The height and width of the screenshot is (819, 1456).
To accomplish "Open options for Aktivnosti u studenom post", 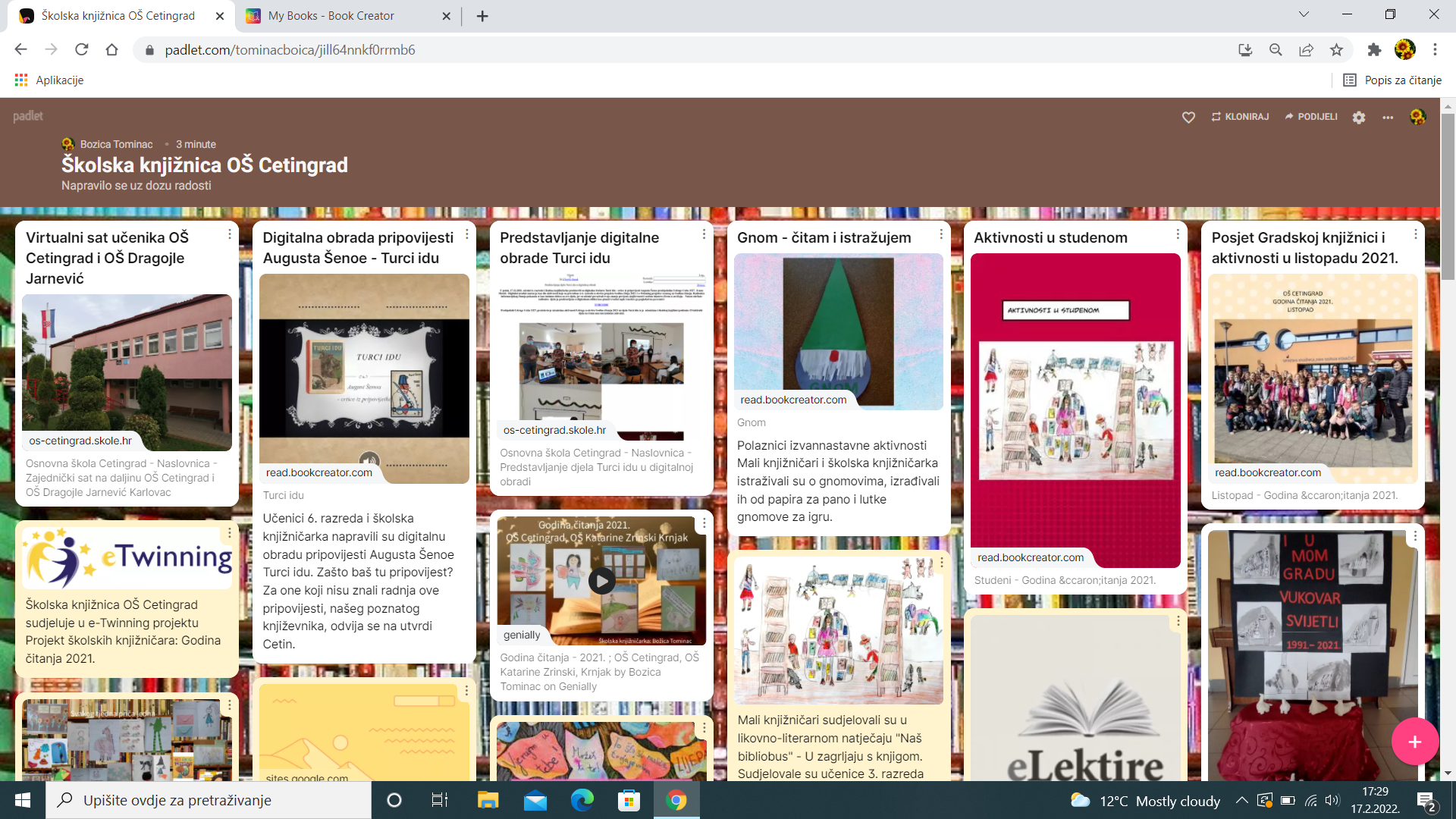I will tap(1178, 234).
